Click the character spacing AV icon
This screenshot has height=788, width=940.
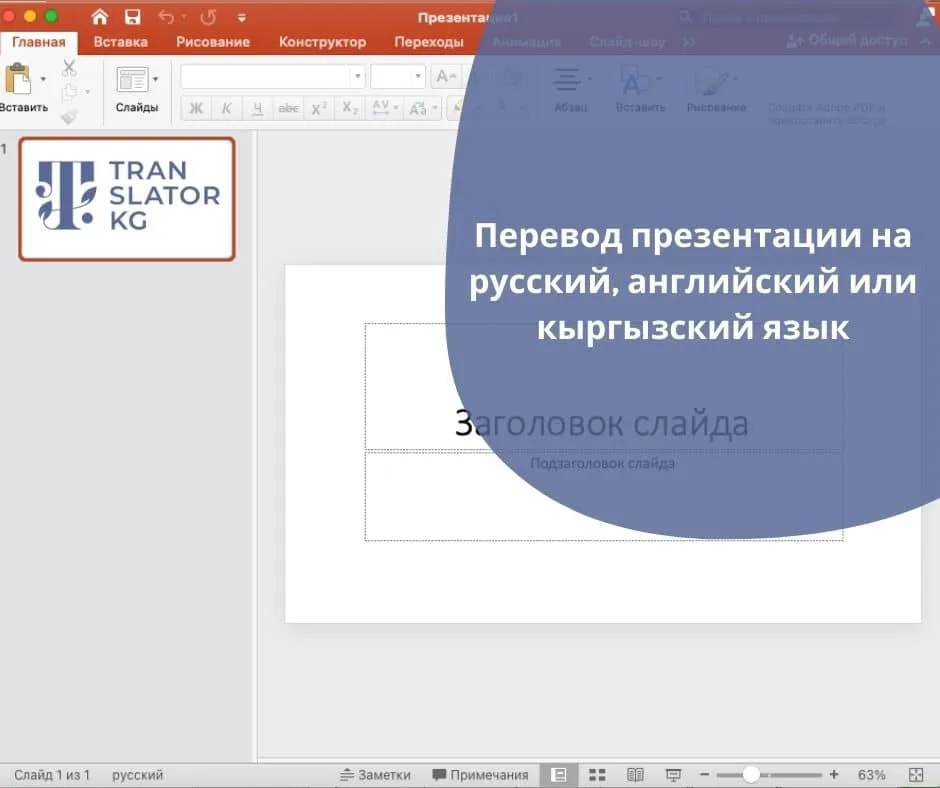click(381, 108)
